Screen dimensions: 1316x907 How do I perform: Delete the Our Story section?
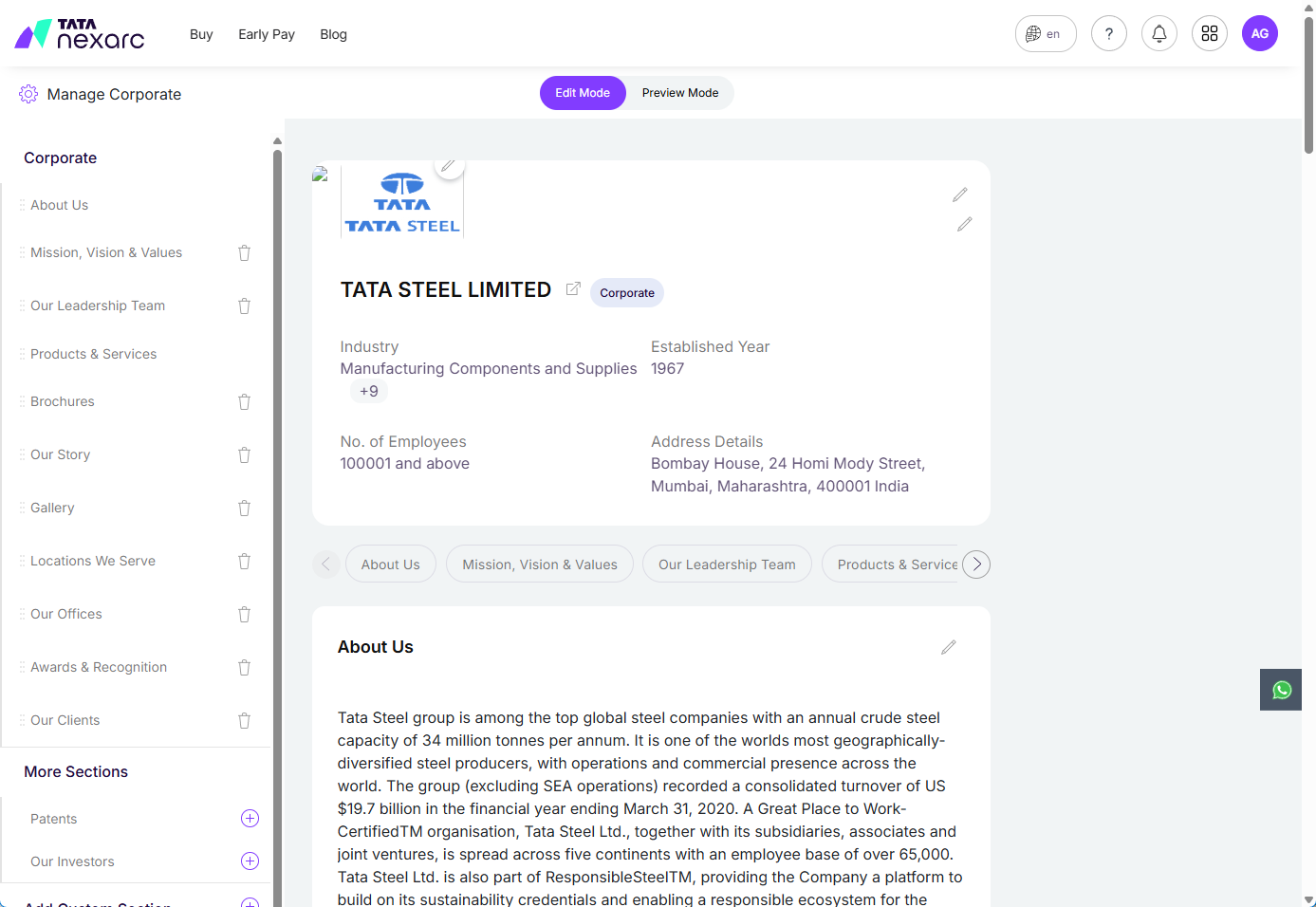[244, 455]
